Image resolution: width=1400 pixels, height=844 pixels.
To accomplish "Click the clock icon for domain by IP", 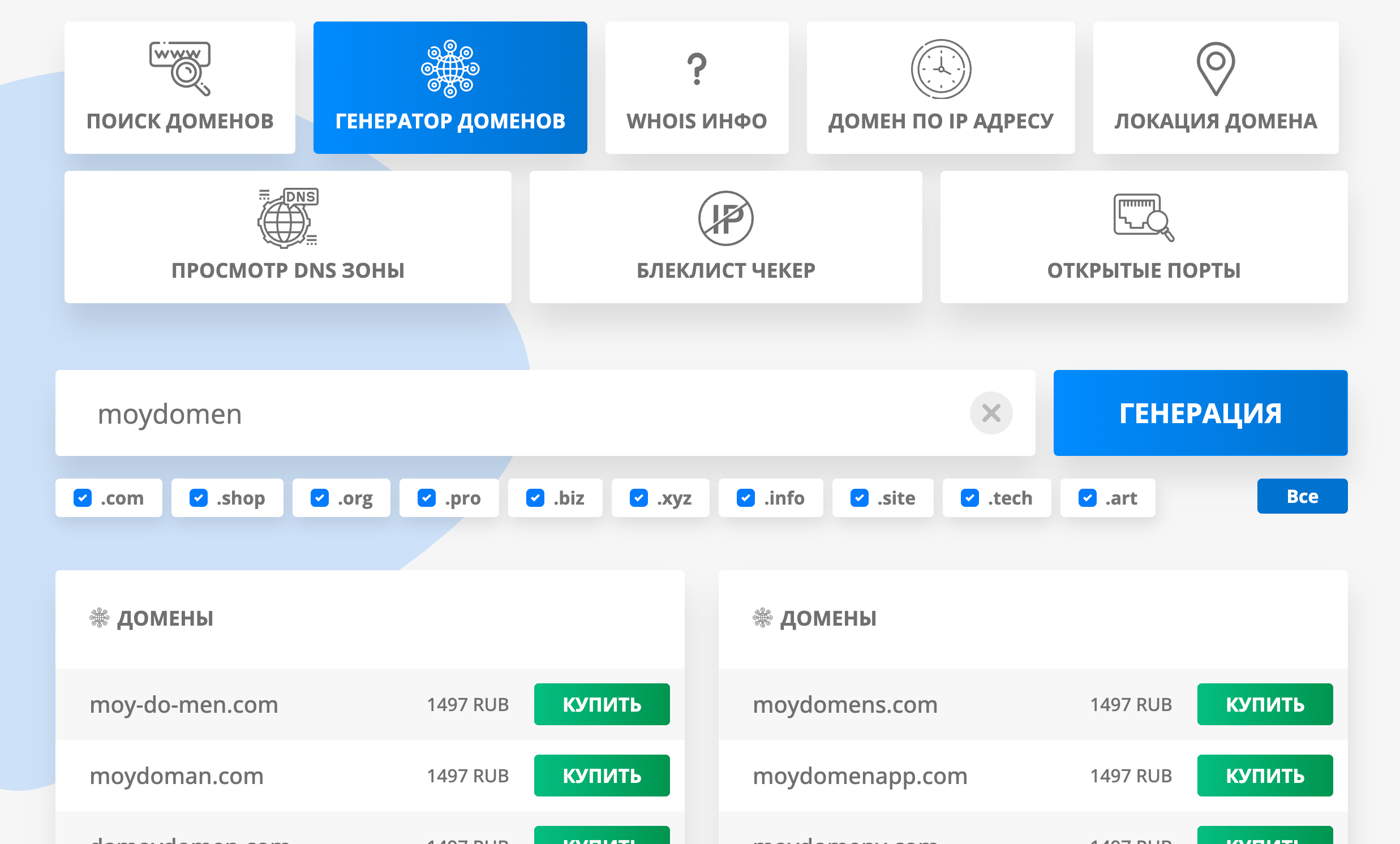I will pyautogui.click(x=941, y=68).
